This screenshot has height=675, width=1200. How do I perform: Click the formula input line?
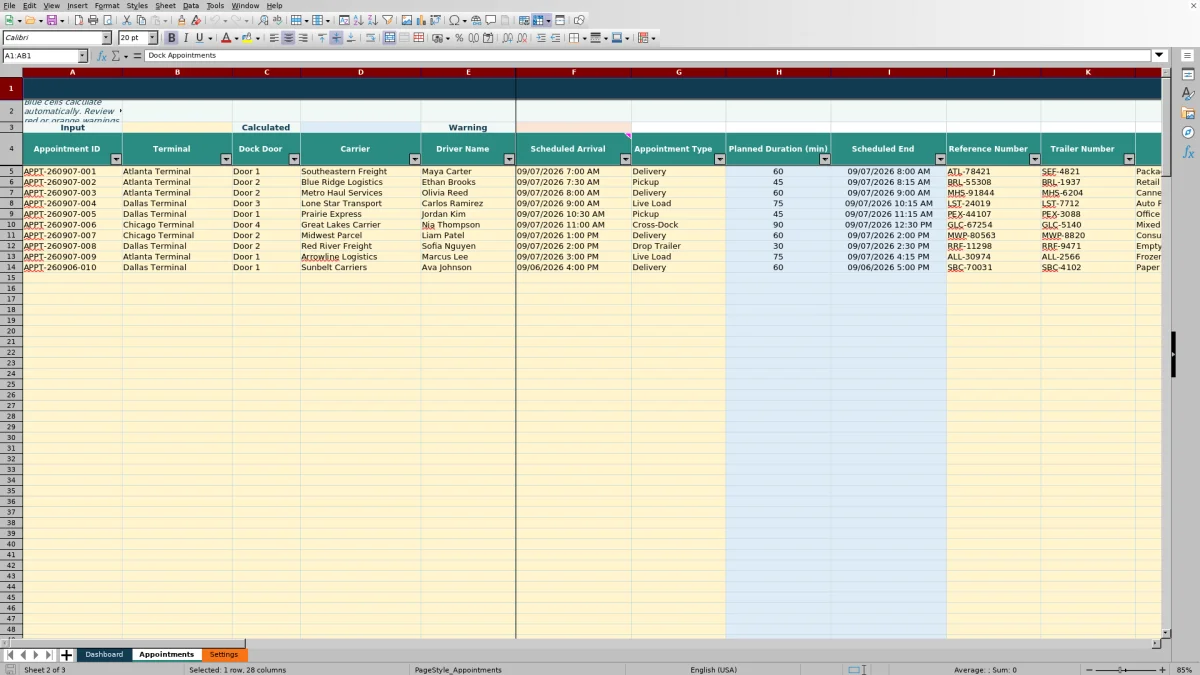coord(648,56)
